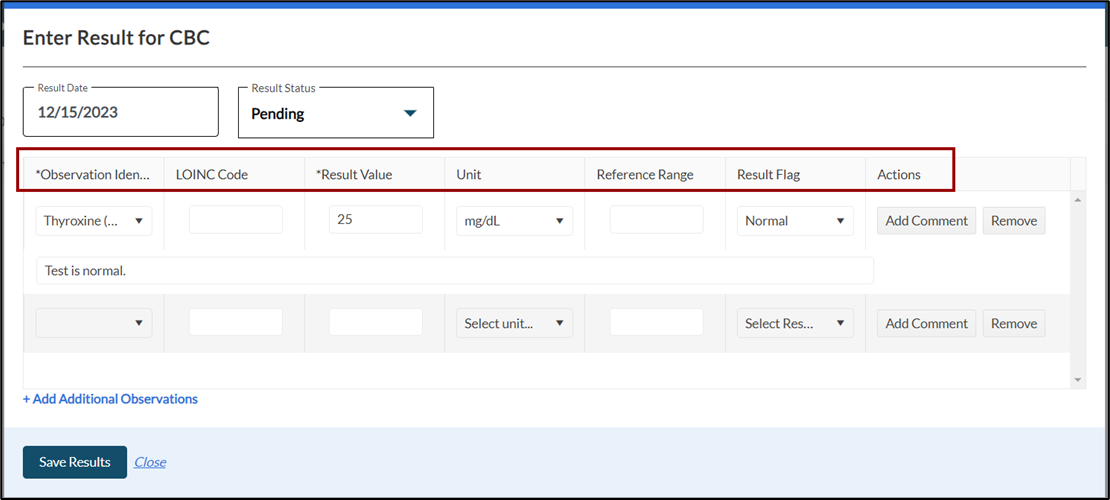
Task: Open the mg/dL unit dropdown
Action: tap(514, 221)
